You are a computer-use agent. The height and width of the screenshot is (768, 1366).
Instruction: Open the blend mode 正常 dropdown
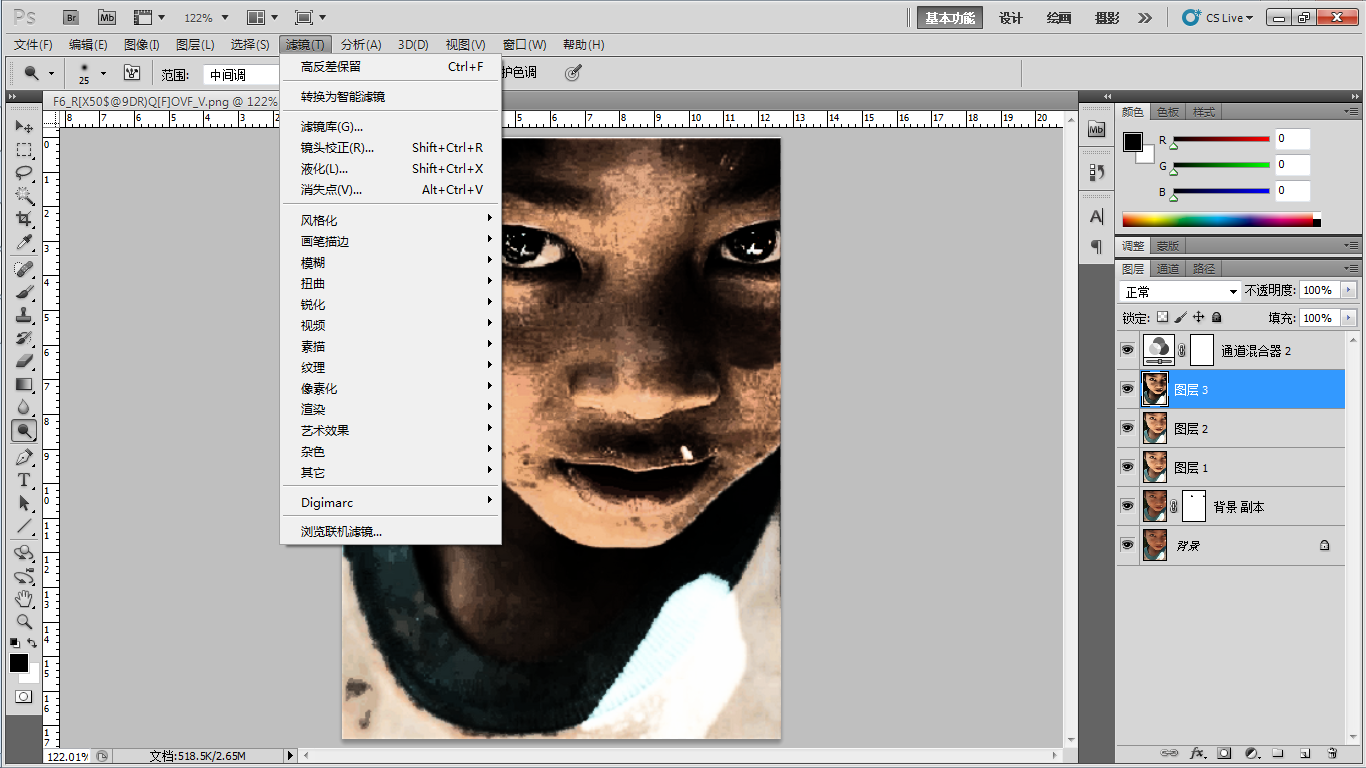tap(1179, 291)
